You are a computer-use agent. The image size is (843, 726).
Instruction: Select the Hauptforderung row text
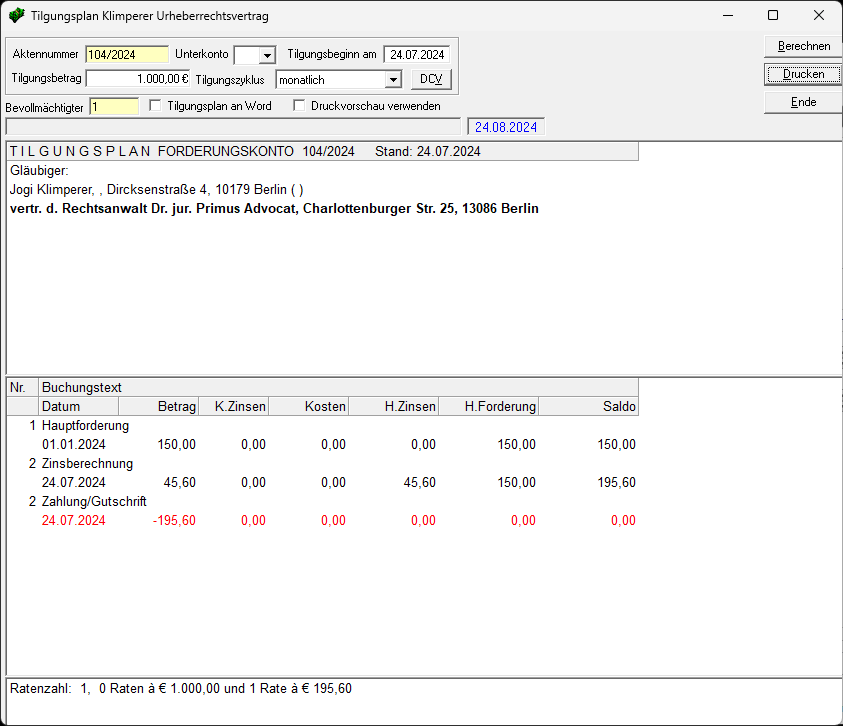point(85,425)
